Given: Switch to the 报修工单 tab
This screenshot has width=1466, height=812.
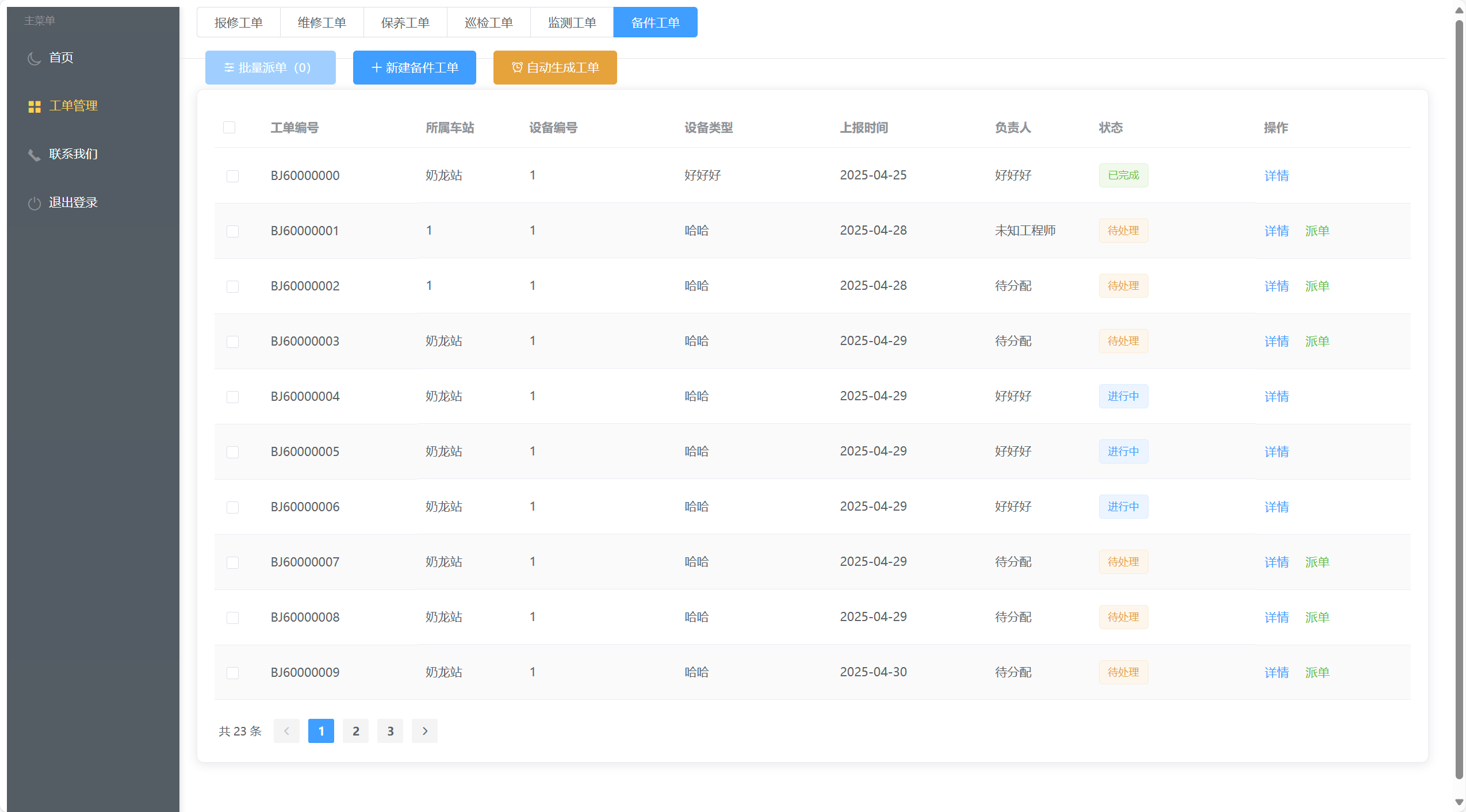Looking at the screenshot, I should tap(238, 22).
